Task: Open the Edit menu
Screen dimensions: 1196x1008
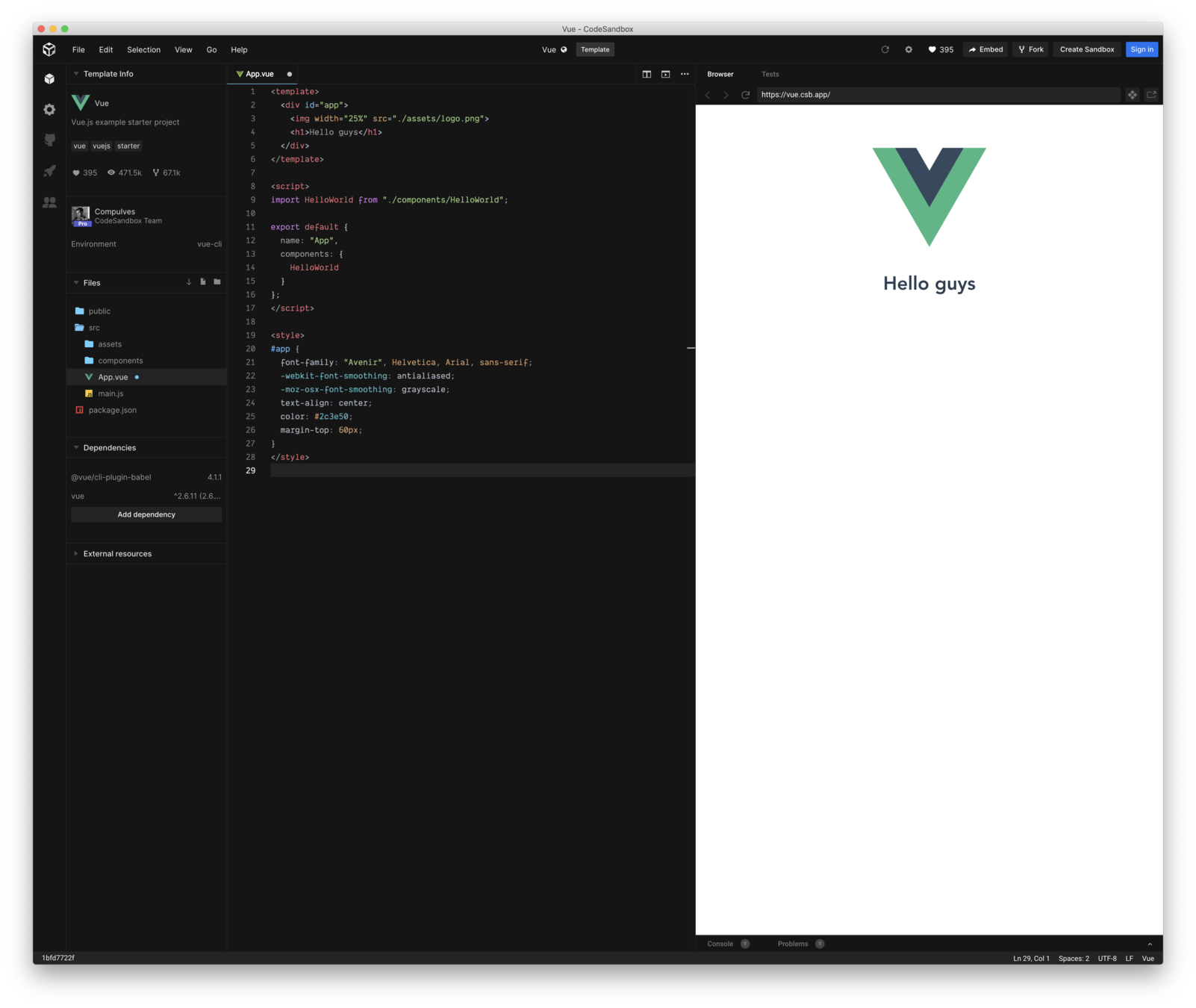Action: (106, 49)
